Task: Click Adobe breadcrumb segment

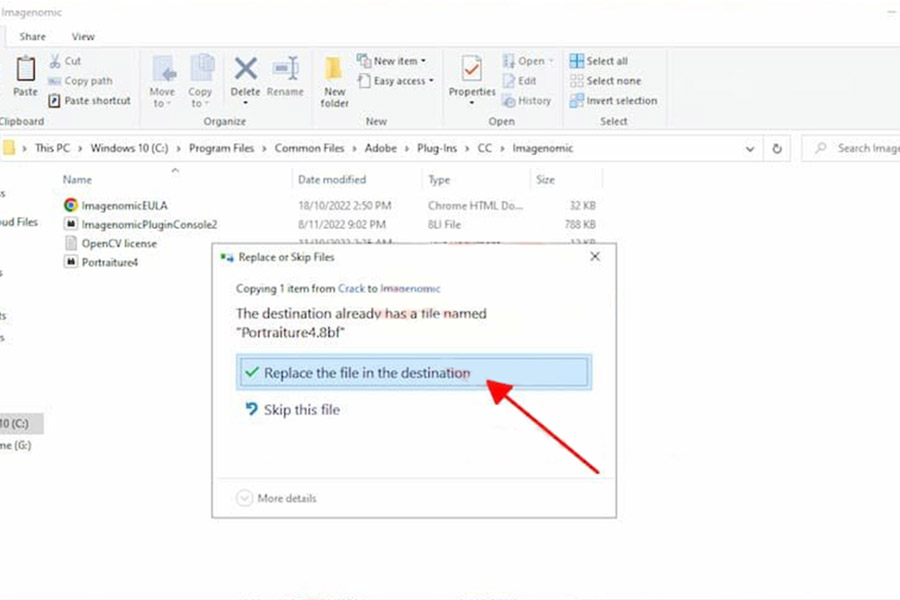Action: pos(381,148)
